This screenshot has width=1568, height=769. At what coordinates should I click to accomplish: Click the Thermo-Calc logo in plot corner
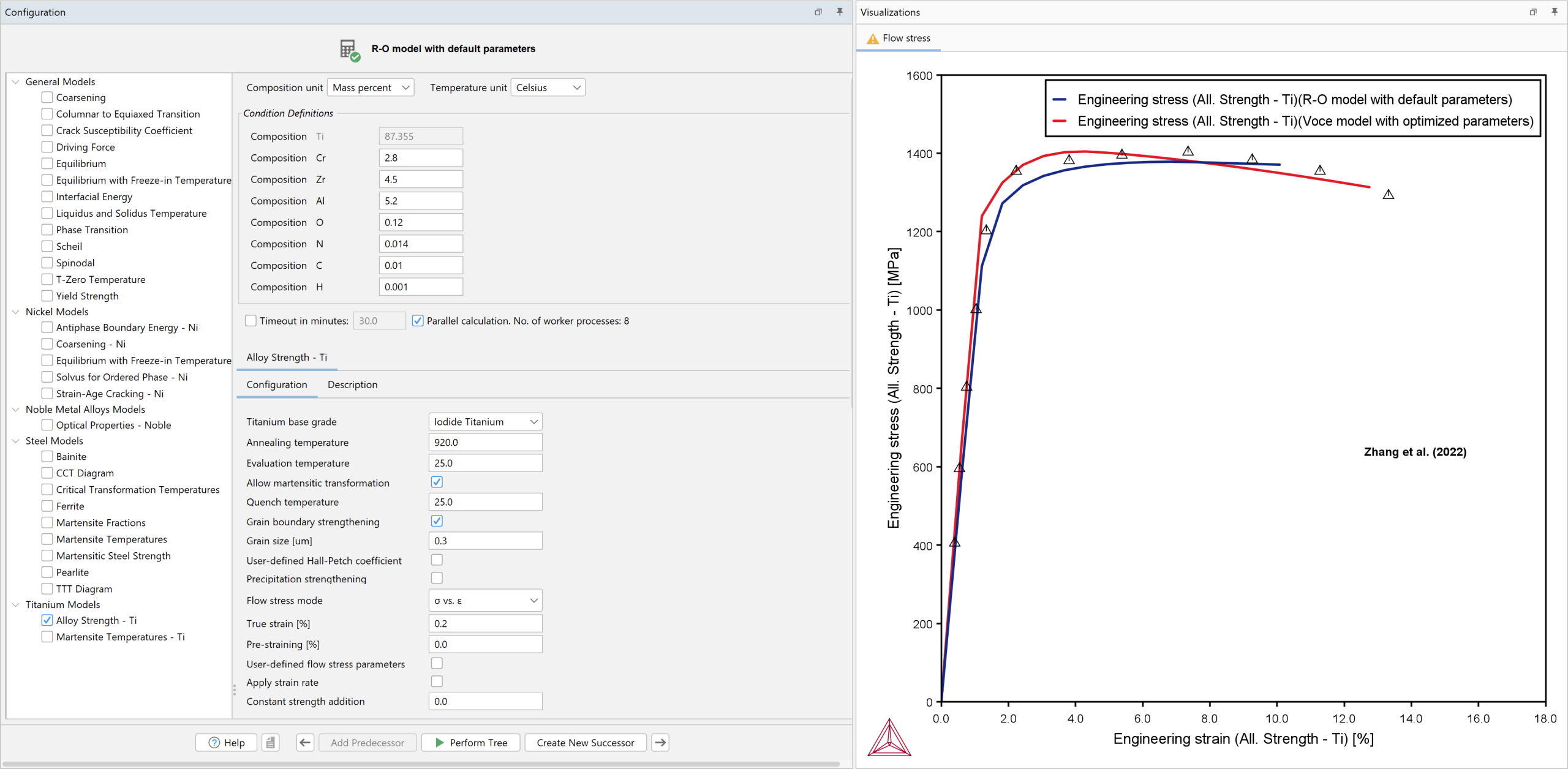pyautogui.click(x=889, y=738)
